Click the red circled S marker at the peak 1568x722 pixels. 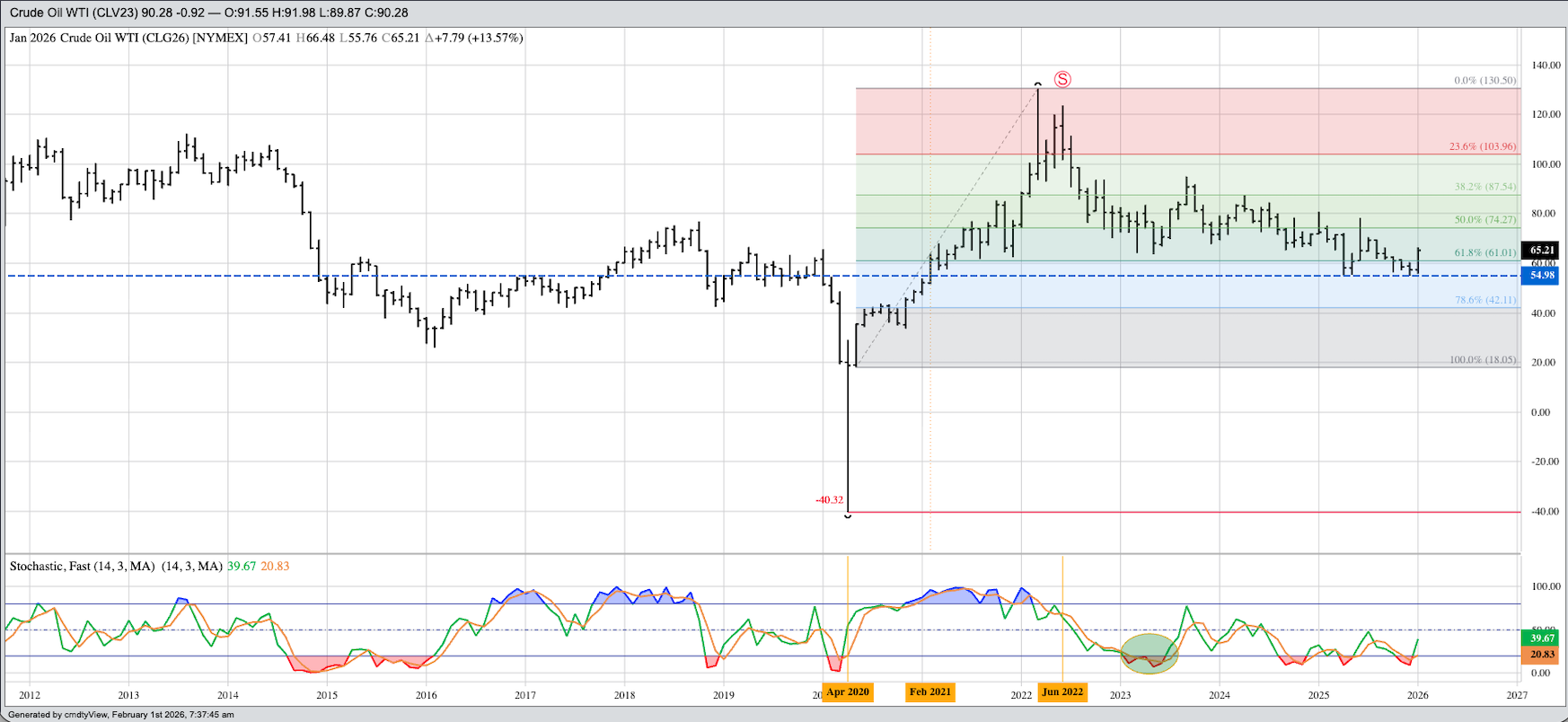[1062, 79]
